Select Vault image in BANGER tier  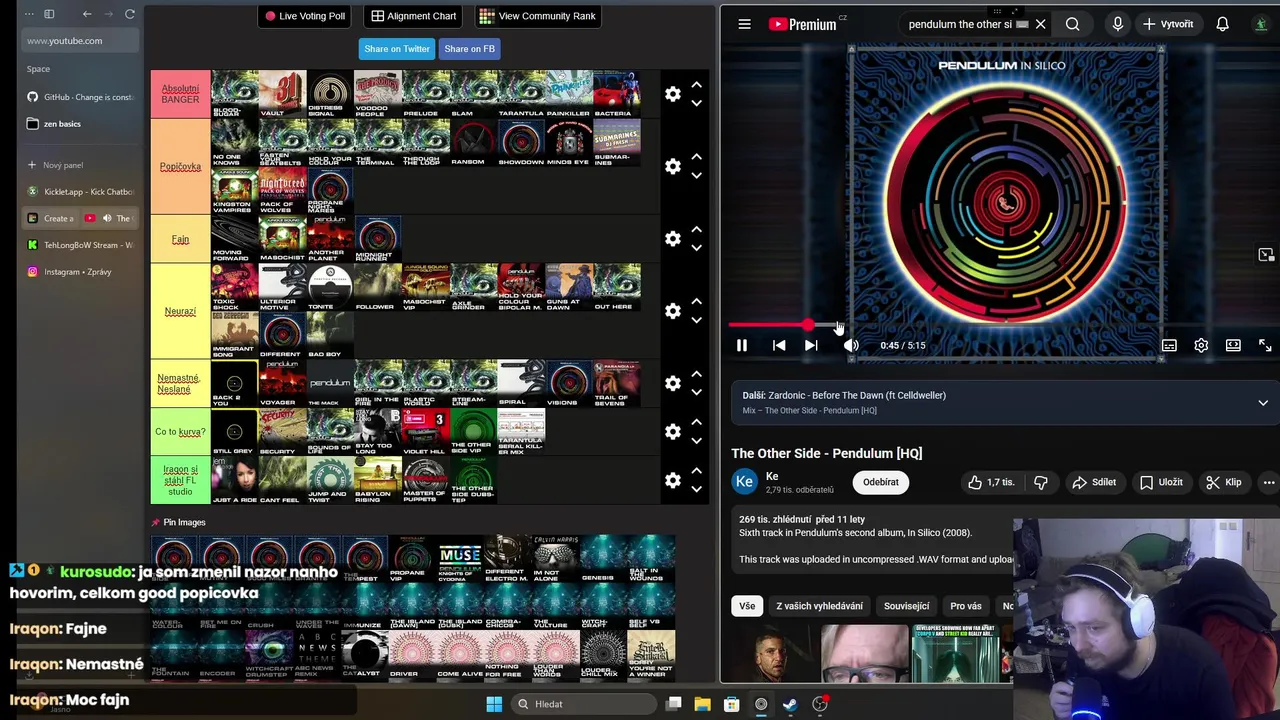click(283, 94)
